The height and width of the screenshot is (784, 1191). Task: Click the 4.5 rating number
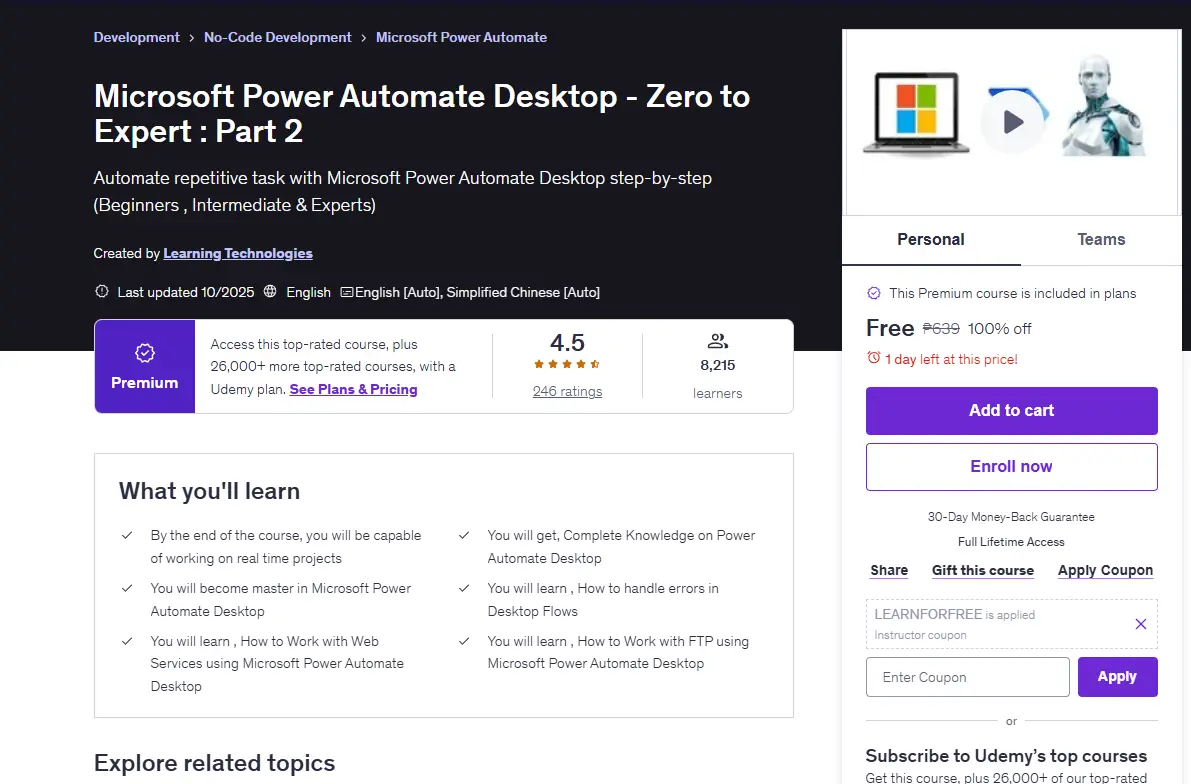[567, 343]
